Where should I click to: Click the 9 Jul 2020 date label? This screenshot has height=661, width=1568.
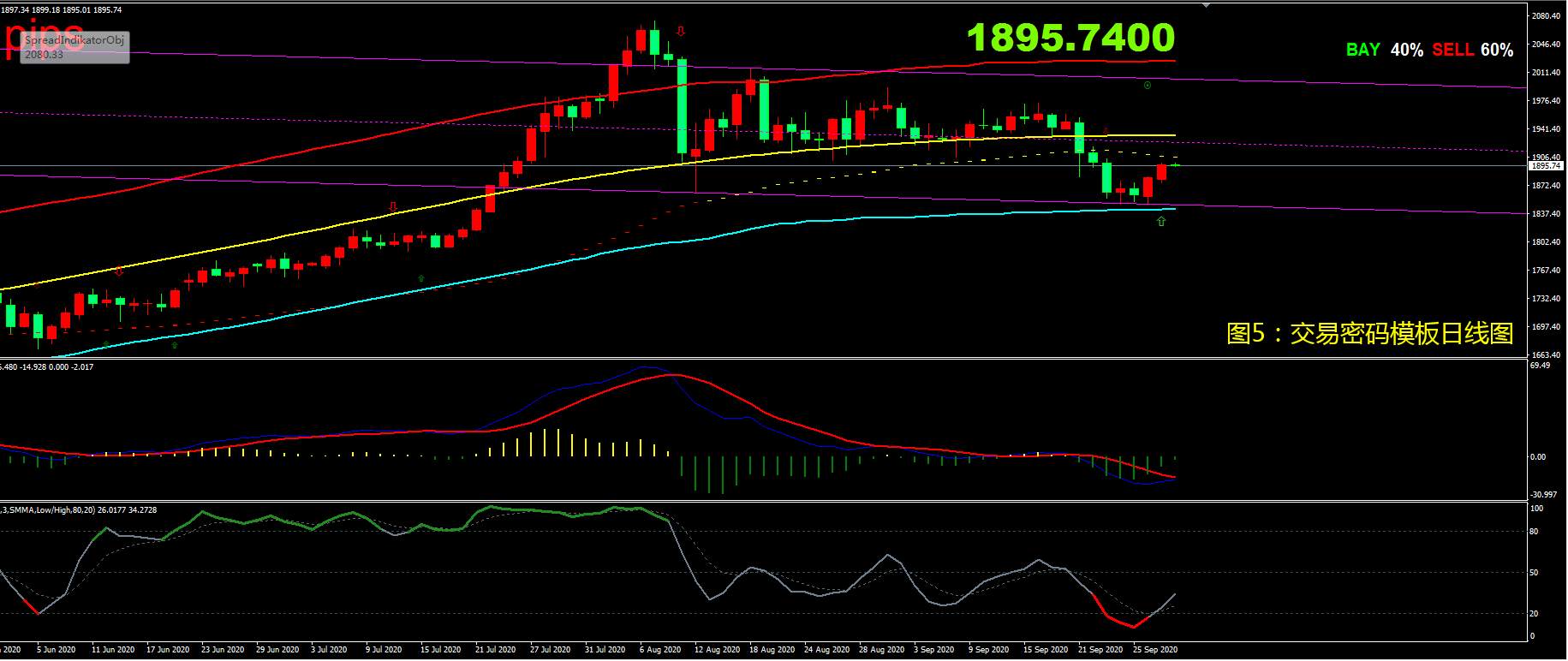tap(384, 650)
